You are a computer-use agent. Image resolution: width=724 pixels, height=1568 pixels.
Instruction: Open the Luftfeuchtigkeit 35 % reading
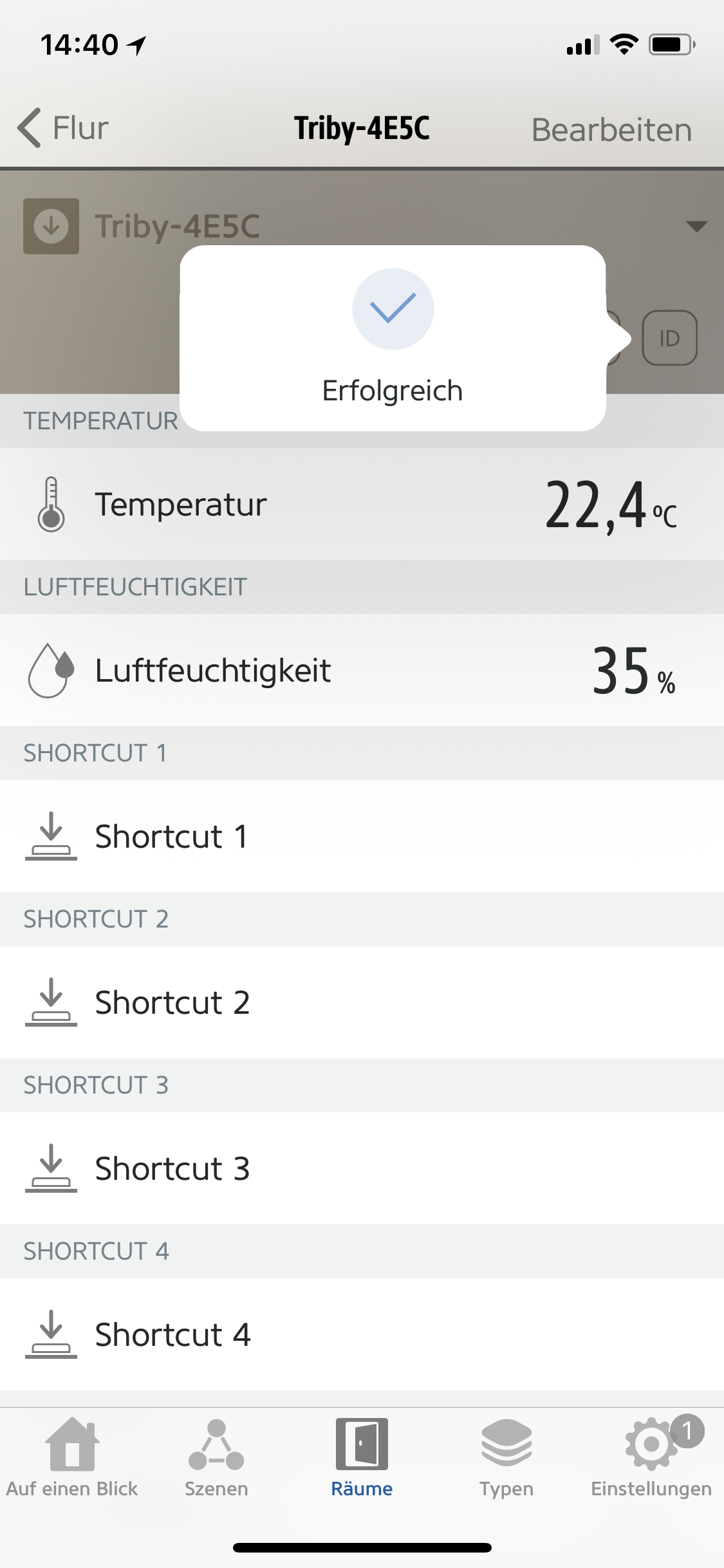(x=633, y=671)
